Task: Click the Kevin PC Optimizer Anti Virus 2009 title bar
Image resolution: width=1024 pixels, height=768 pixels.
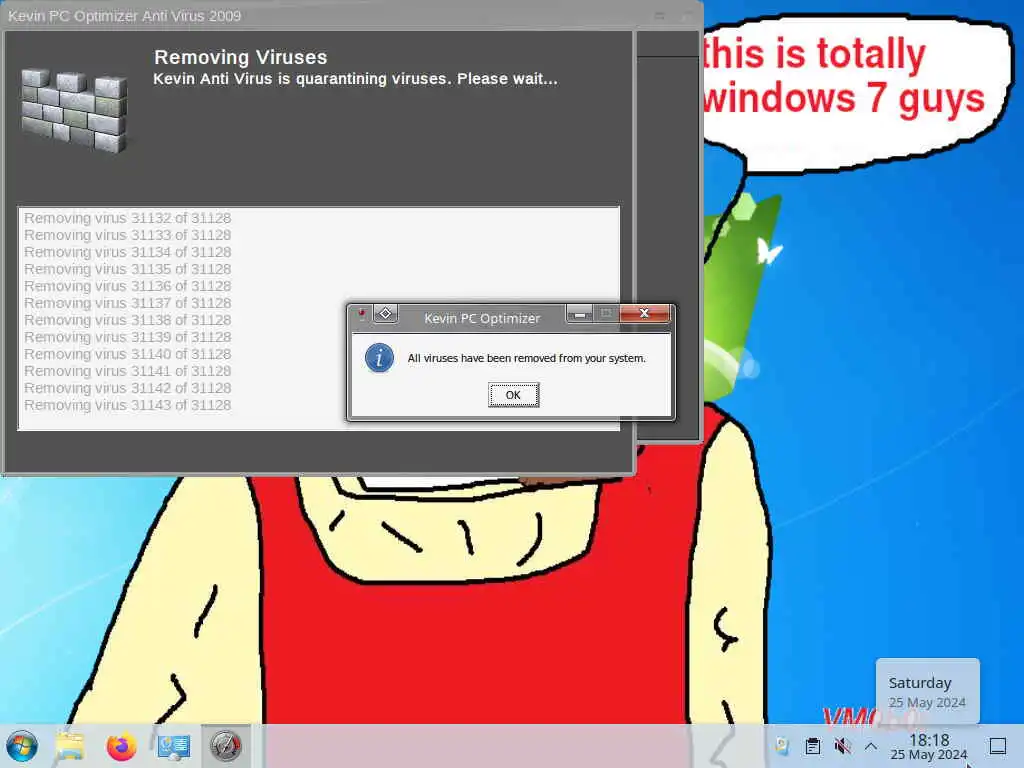Action: pos(351,16)
